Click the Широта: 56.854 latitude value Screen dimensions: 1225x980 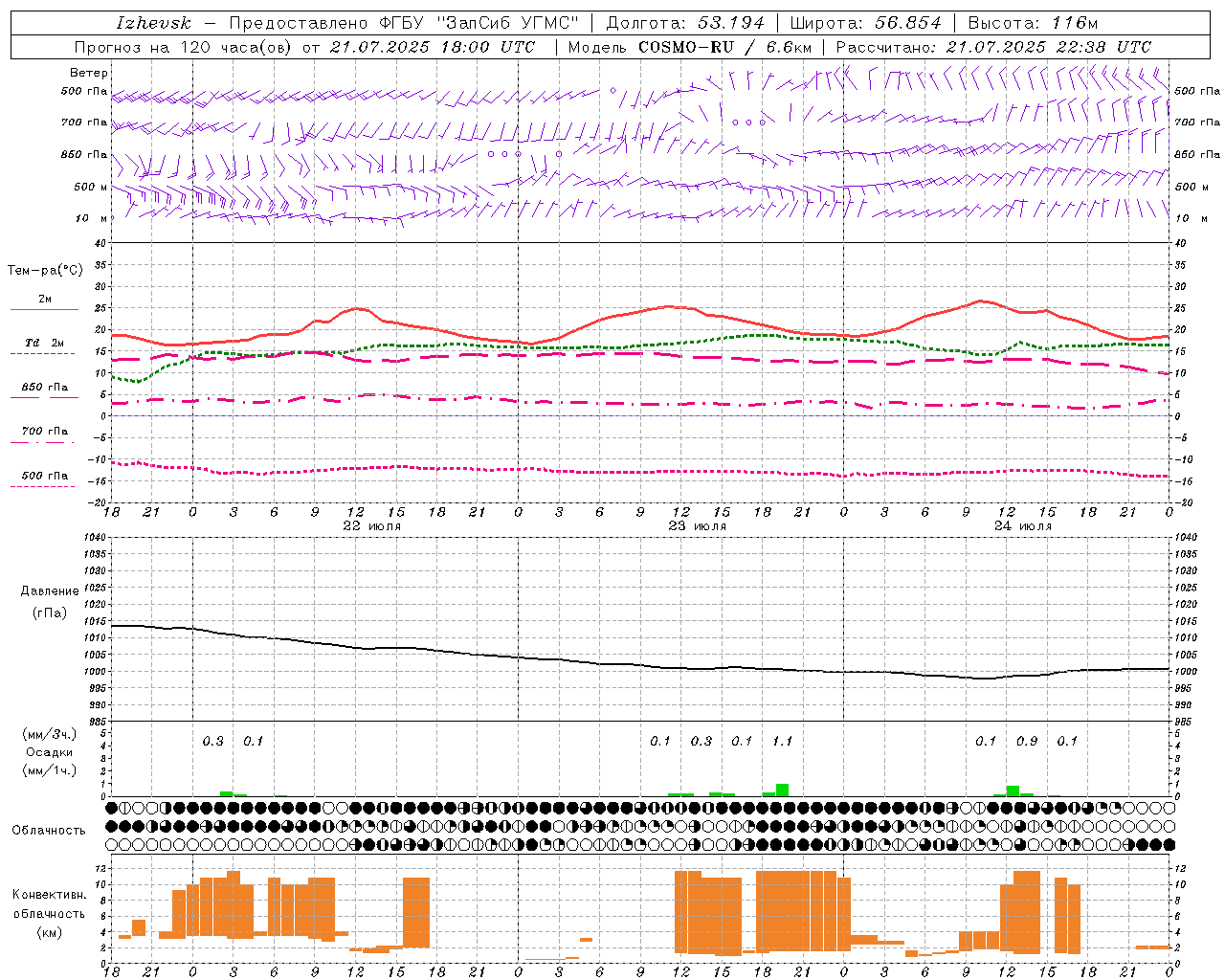[865, 23]
